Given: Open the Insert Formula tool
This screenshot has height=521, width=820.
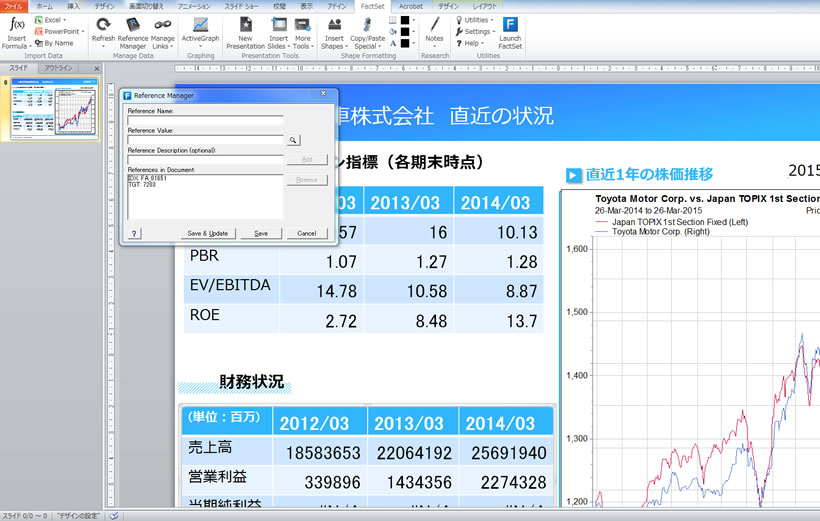Looking at the screenshot, I should pos(16,32).
